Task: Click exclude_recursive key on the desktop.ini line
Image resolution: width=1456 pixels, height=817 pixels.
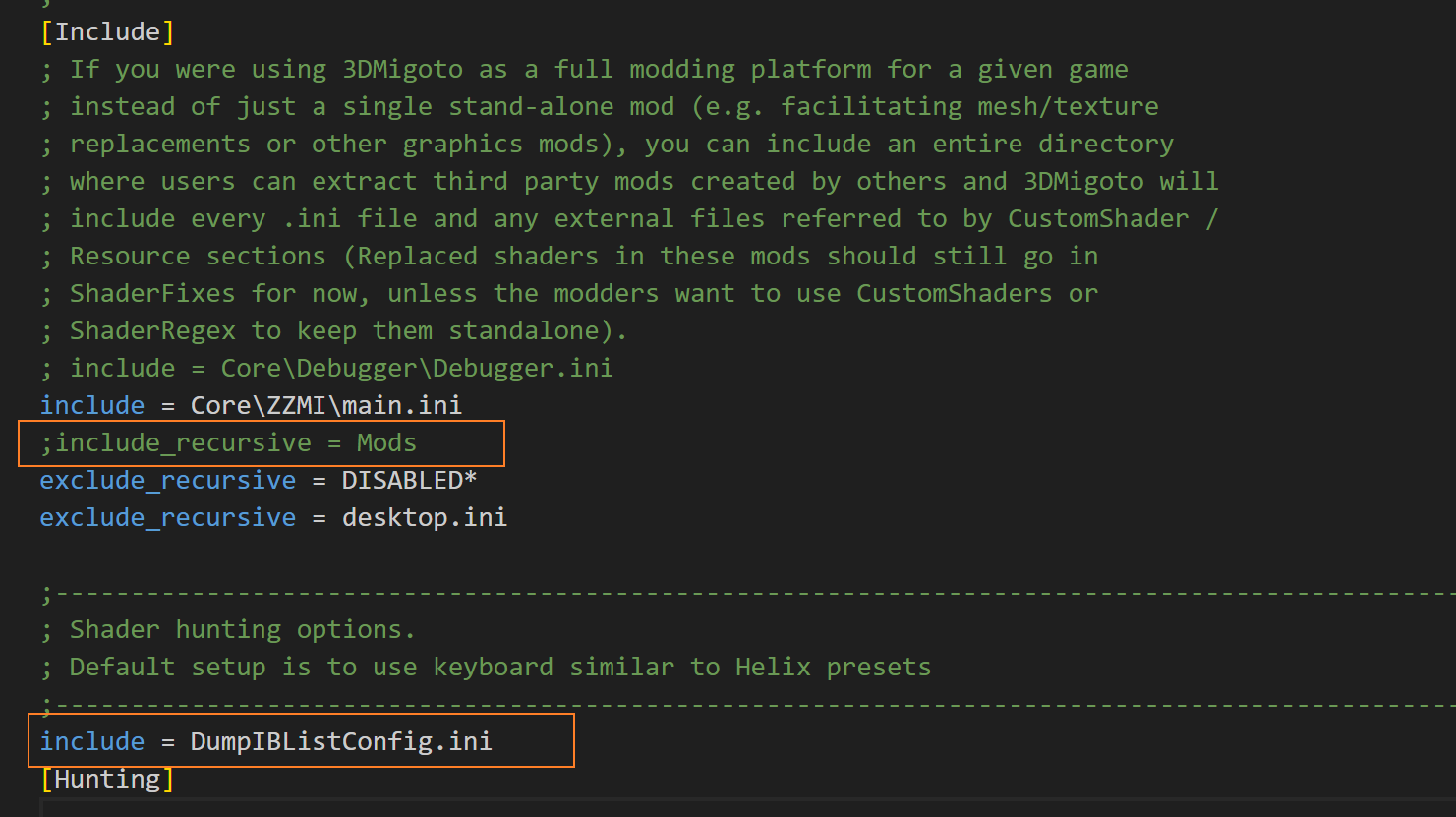Action: [167, 518]
